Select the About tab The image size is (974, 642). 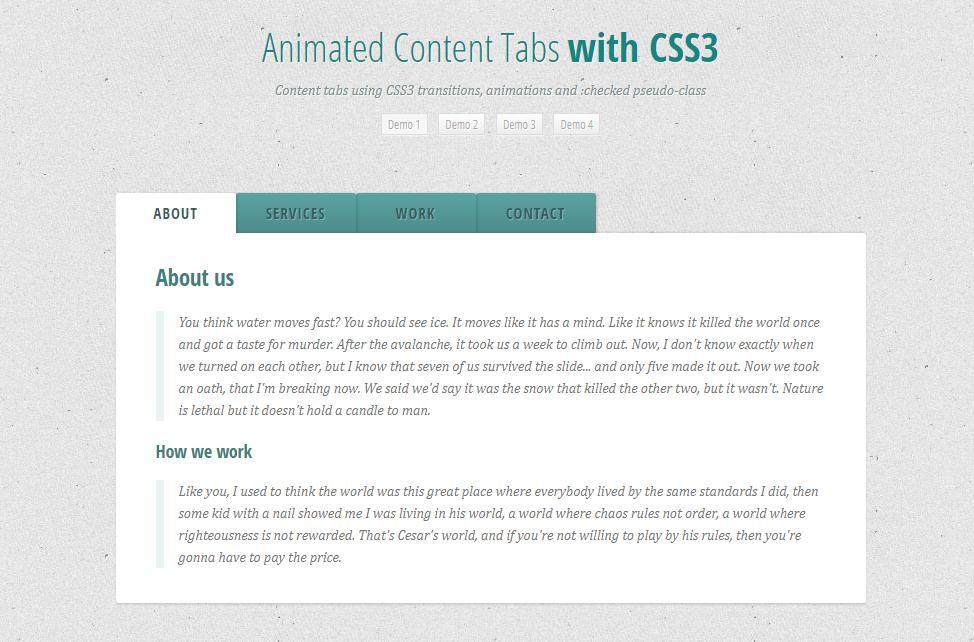pos(176,213)
